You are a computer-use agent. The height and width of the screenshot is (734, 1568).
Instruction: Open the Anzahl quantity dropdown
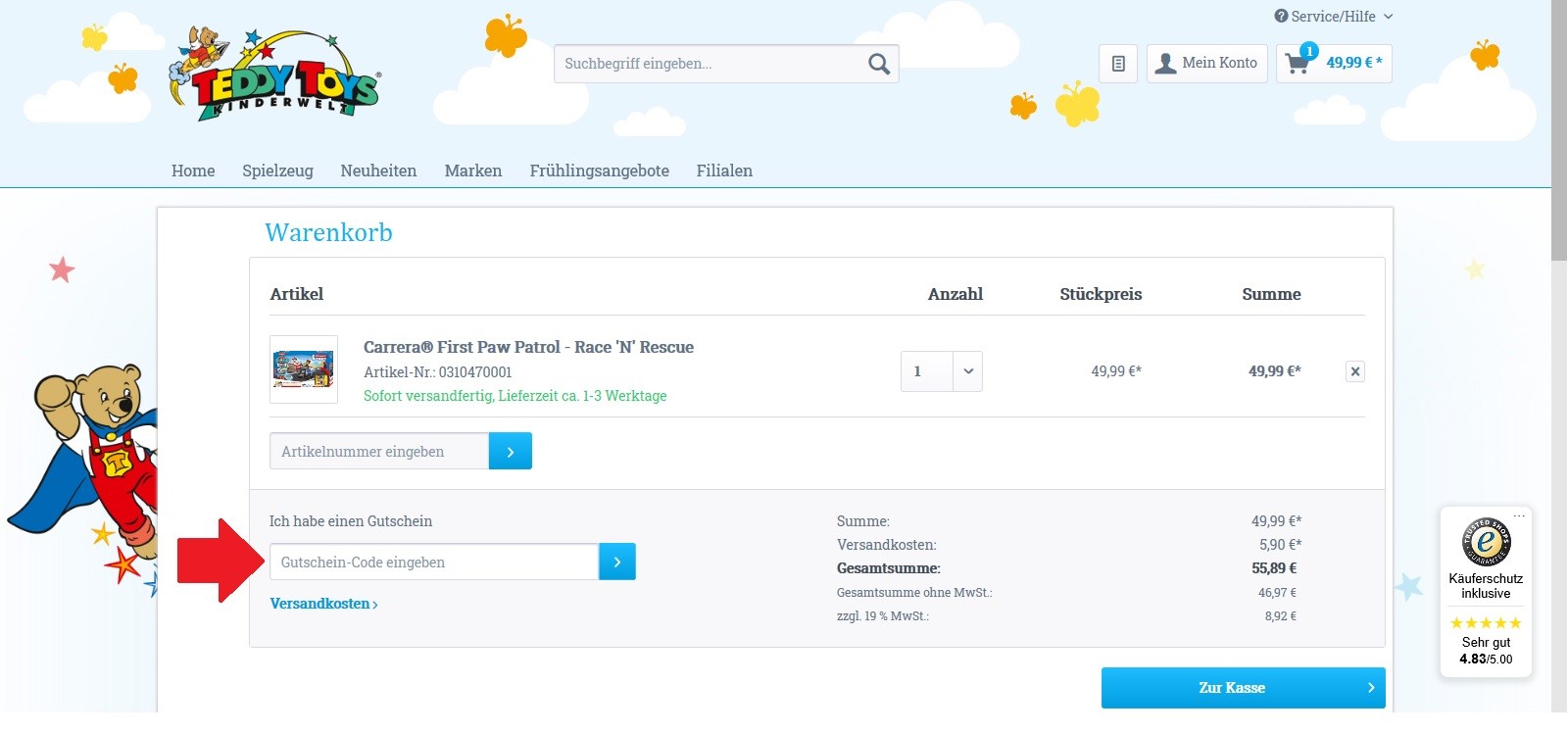(x=942, y=371)
